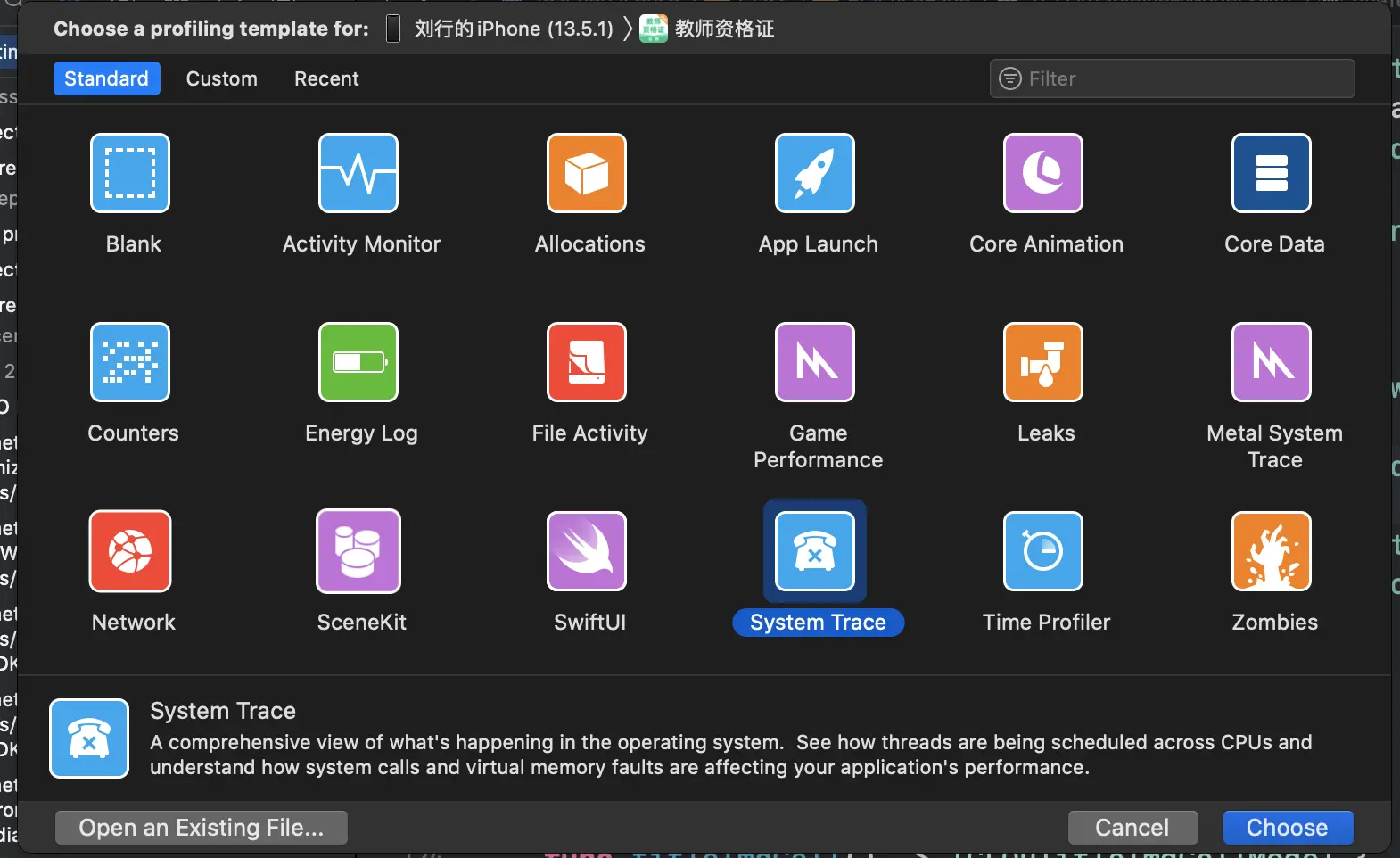1400x858 pixels.
Task: Click the 教师资格证 app icon in the header
Action: click(x=654, y=29)
